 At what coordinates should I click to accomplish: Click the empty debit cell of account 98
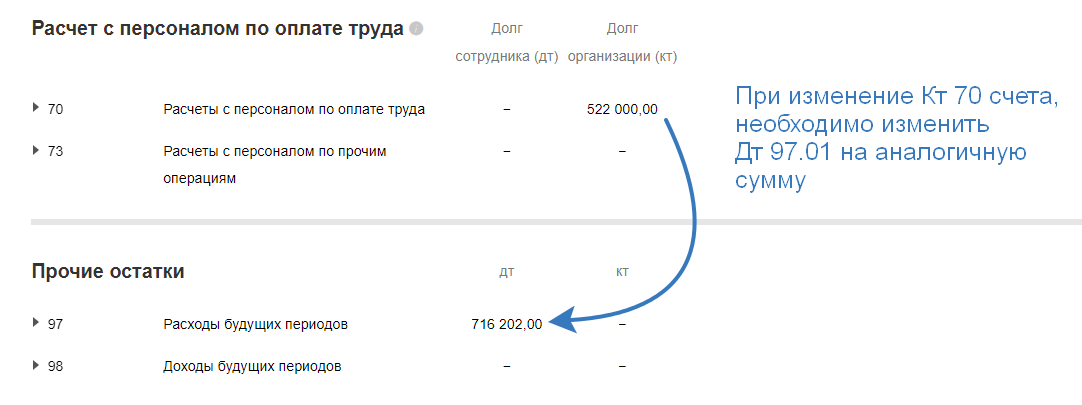coord(506,366)
